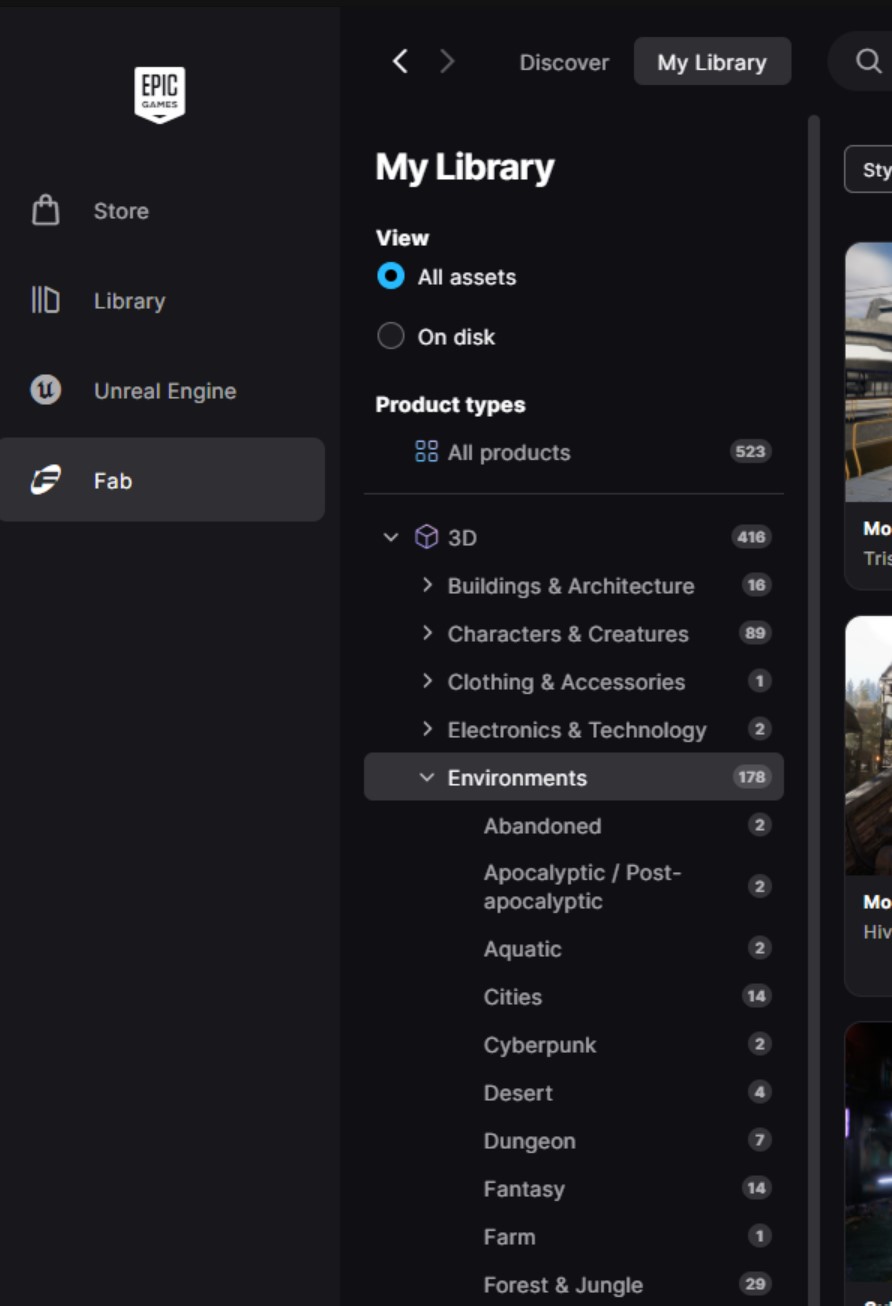
Task: Go forward with the right arrow
Action: pos(447,62)
